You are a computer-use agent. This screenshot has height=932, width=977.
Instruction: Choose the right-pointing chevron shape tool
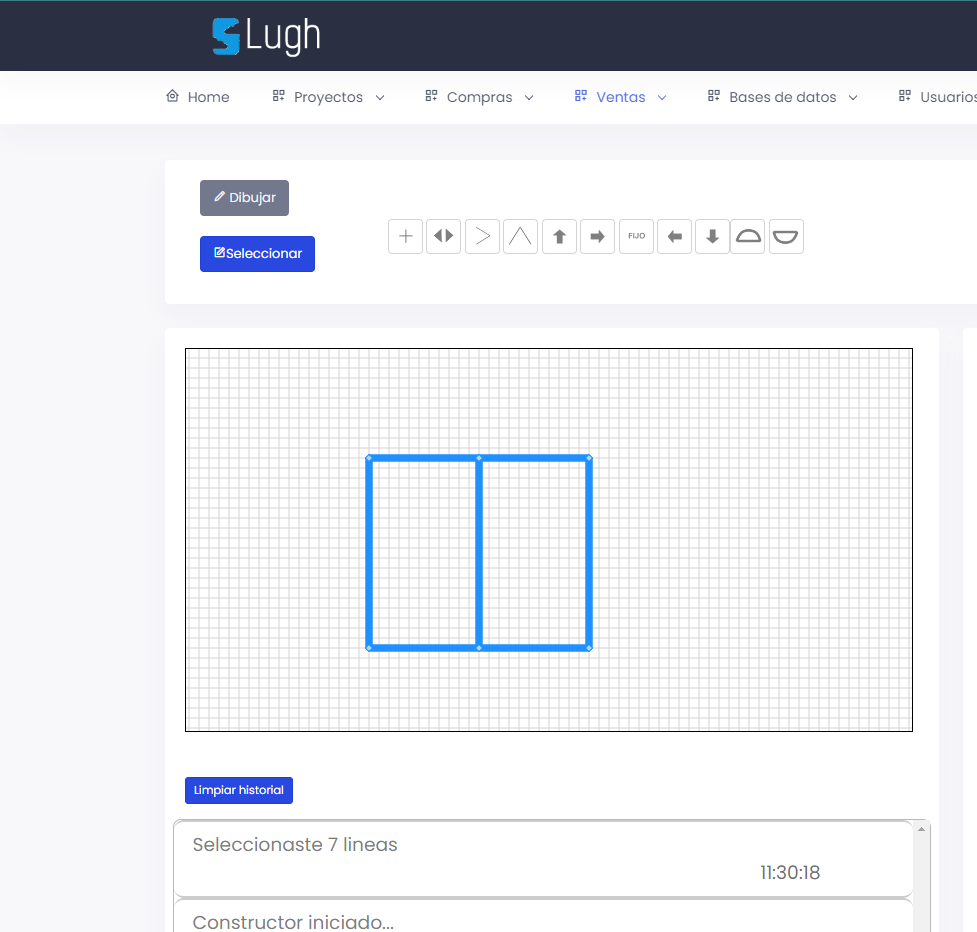coord(482,237)
